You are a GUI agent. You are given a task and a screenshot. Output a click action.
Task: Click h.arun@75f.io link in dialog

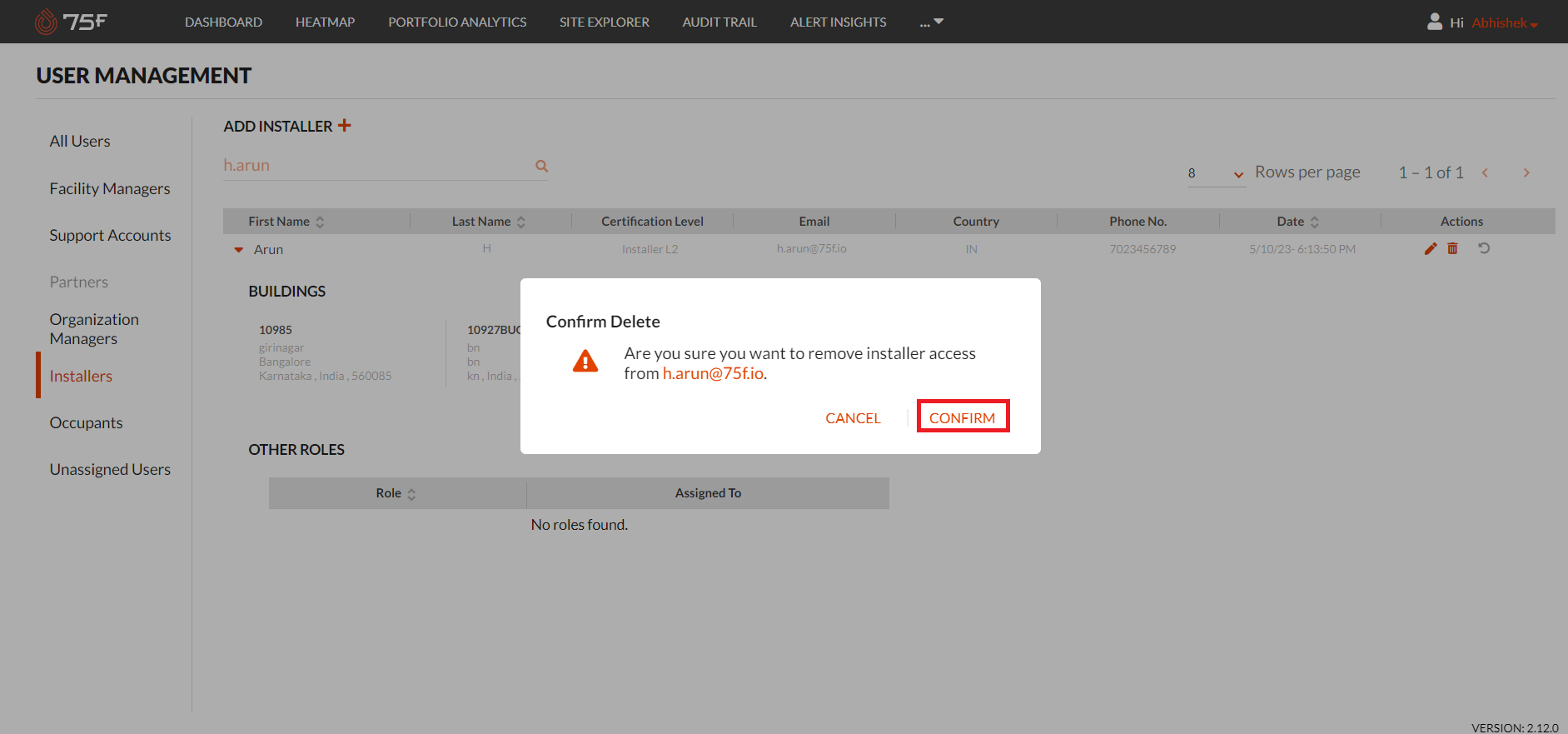[x=713, y=373]
